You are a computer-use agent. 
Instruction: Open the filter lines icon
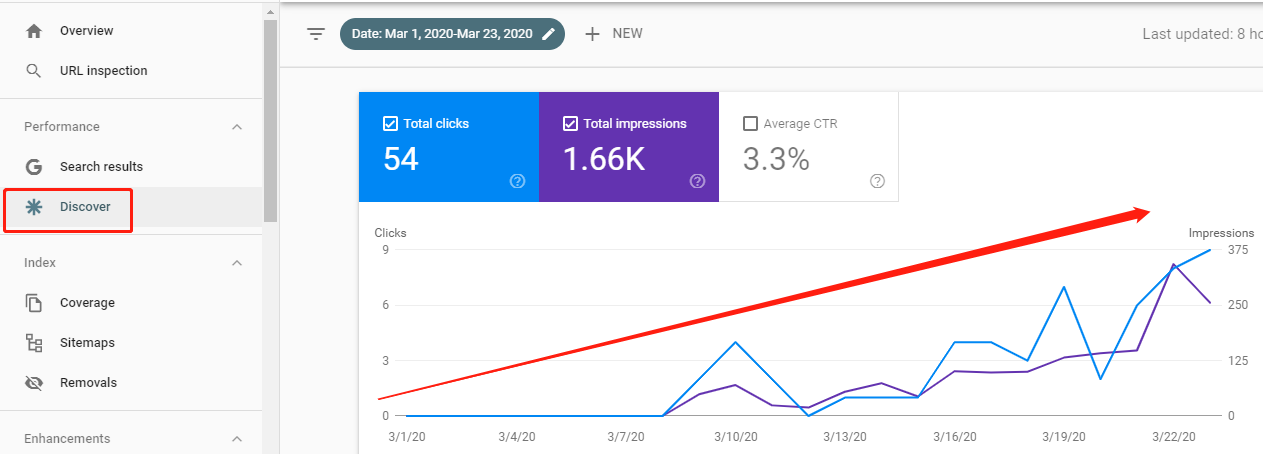pos(316,34)
